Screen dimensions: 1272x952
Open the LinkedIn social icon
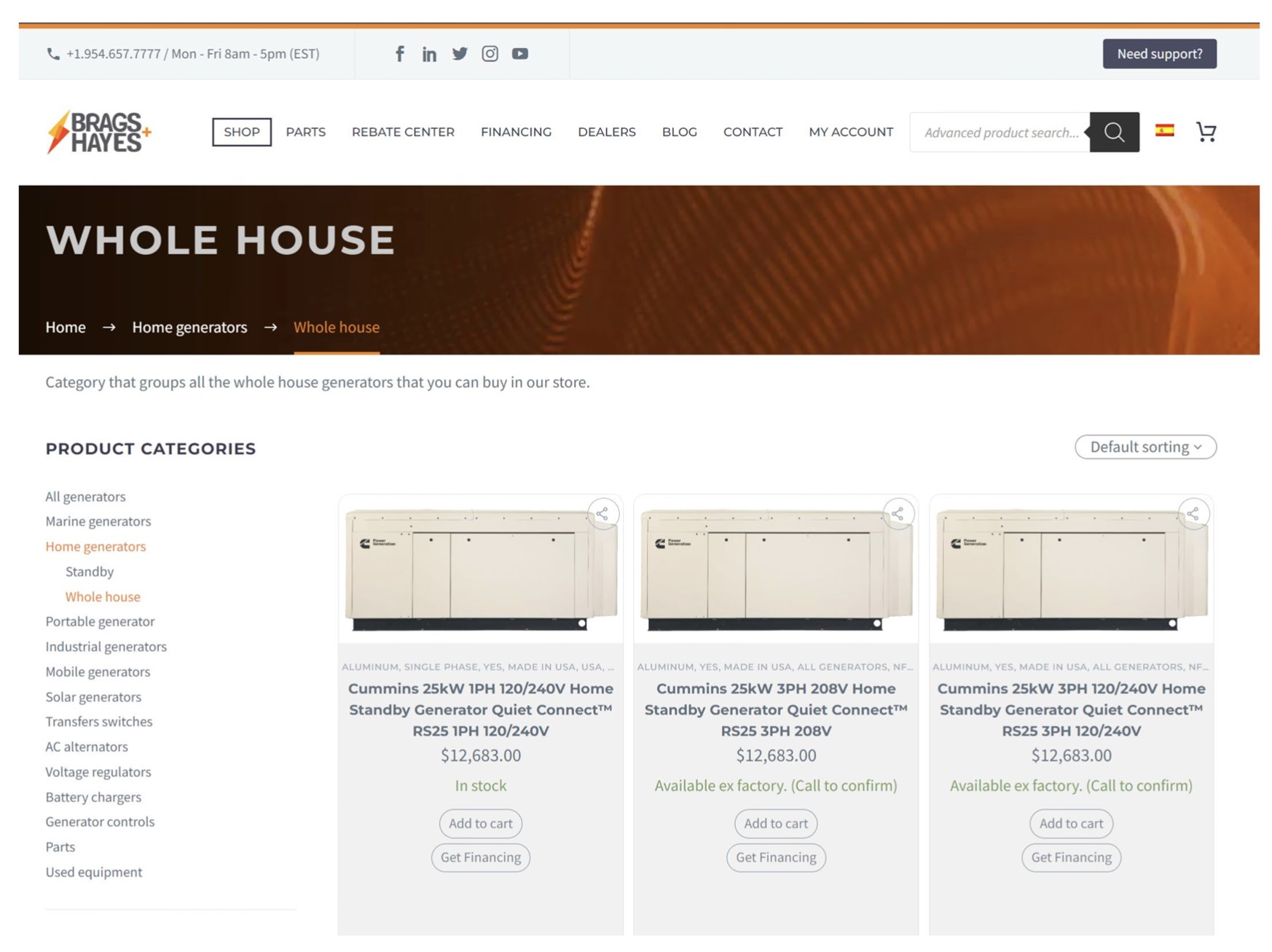[x=429, y=54]
